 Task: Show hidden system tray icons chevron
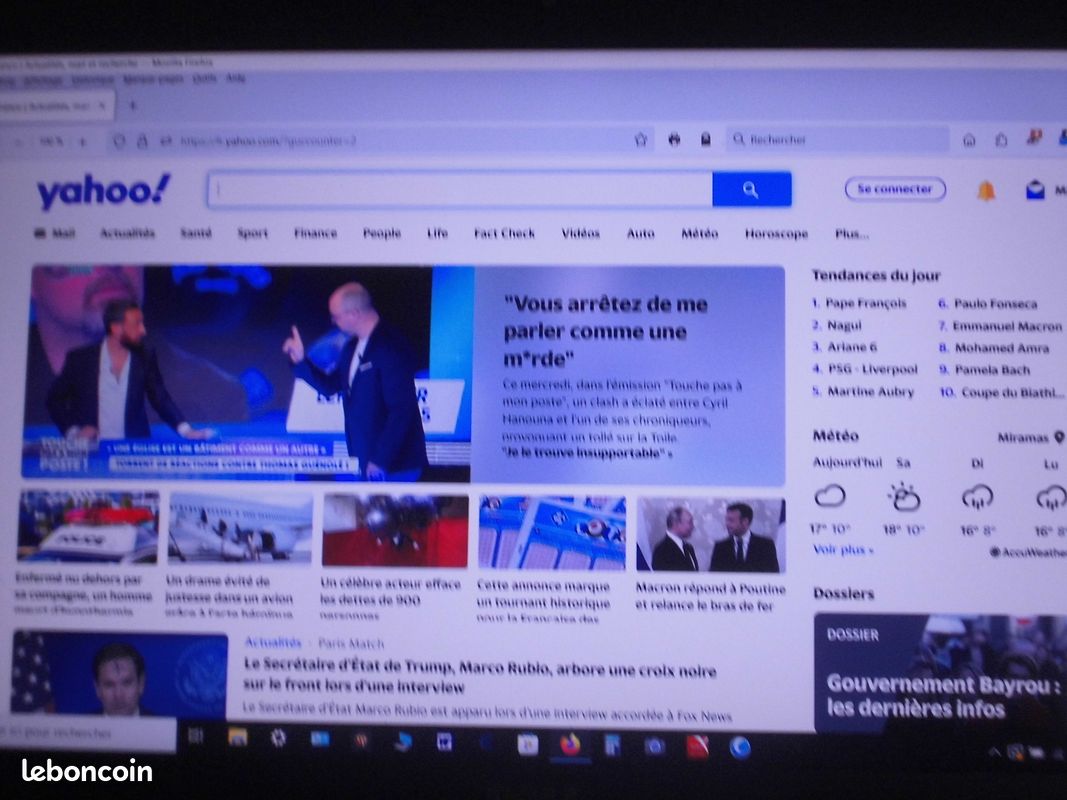click(x=994, y=752)
